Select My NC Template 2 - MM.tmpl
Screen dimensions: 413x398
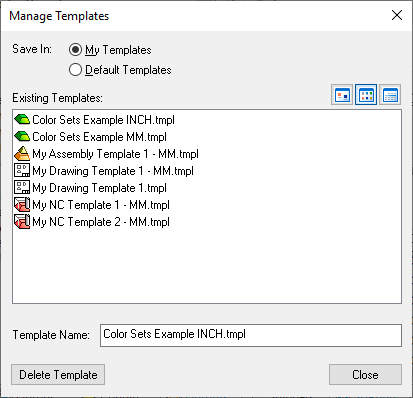(101, 222)
